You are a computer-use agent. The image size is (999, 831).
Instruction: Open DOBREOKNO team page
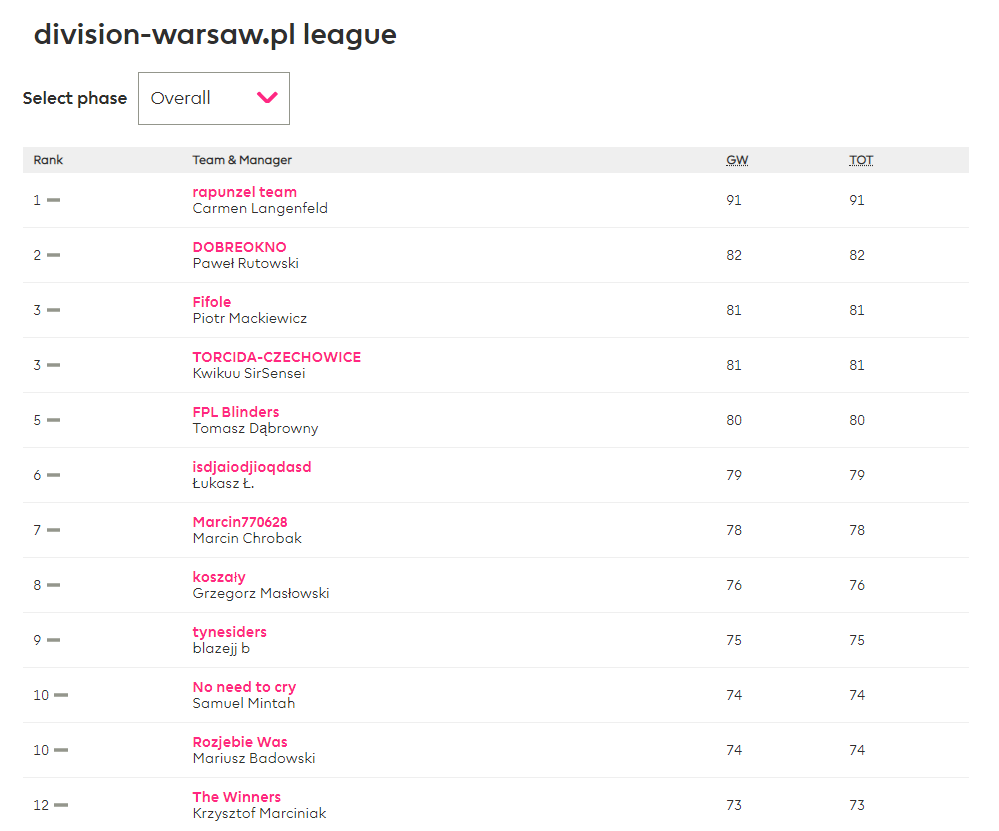click(x=239, y=247)
